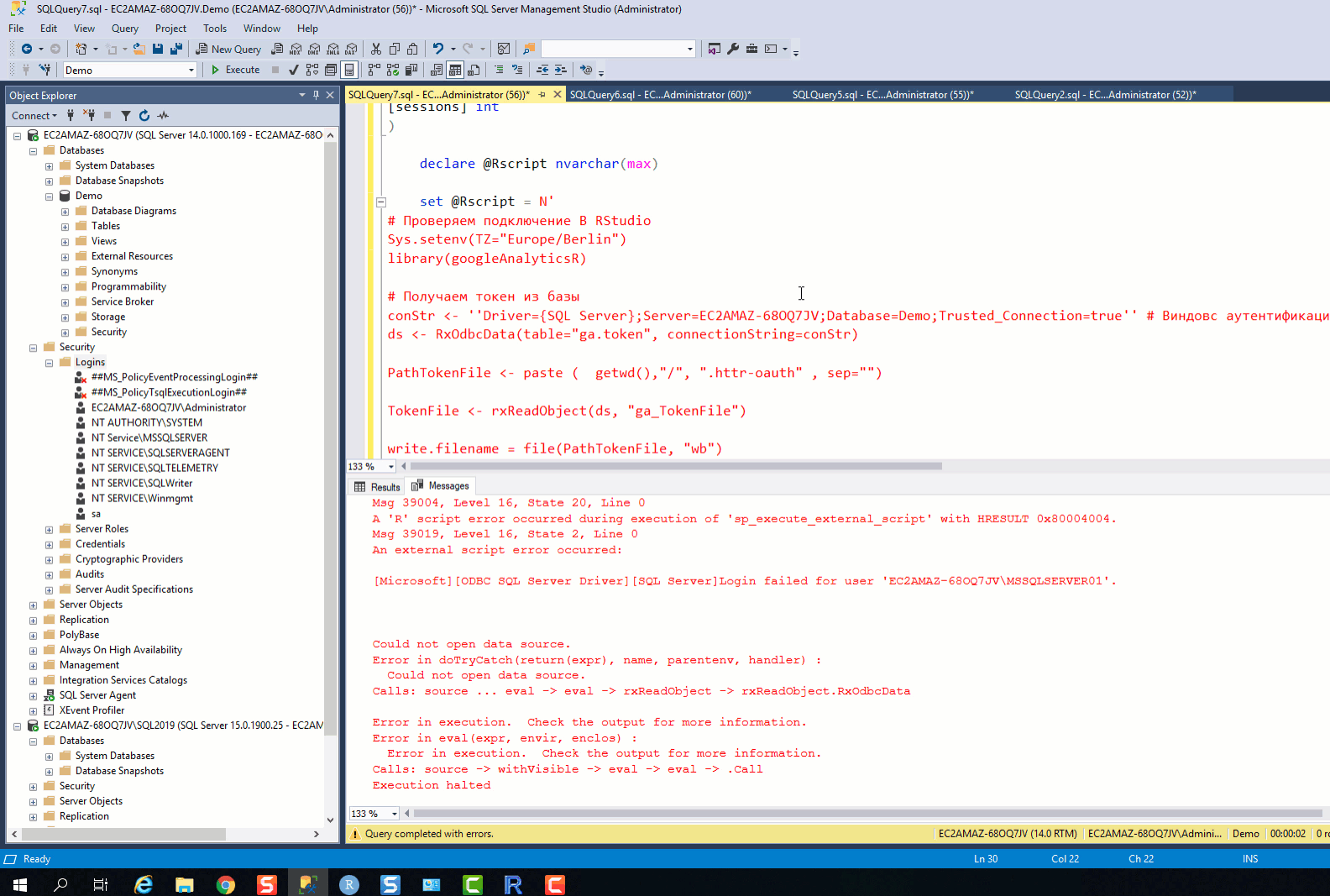Click the Increase Indent icon
Viewport: 1330px width, 896px height.
(x=561, y=70)
